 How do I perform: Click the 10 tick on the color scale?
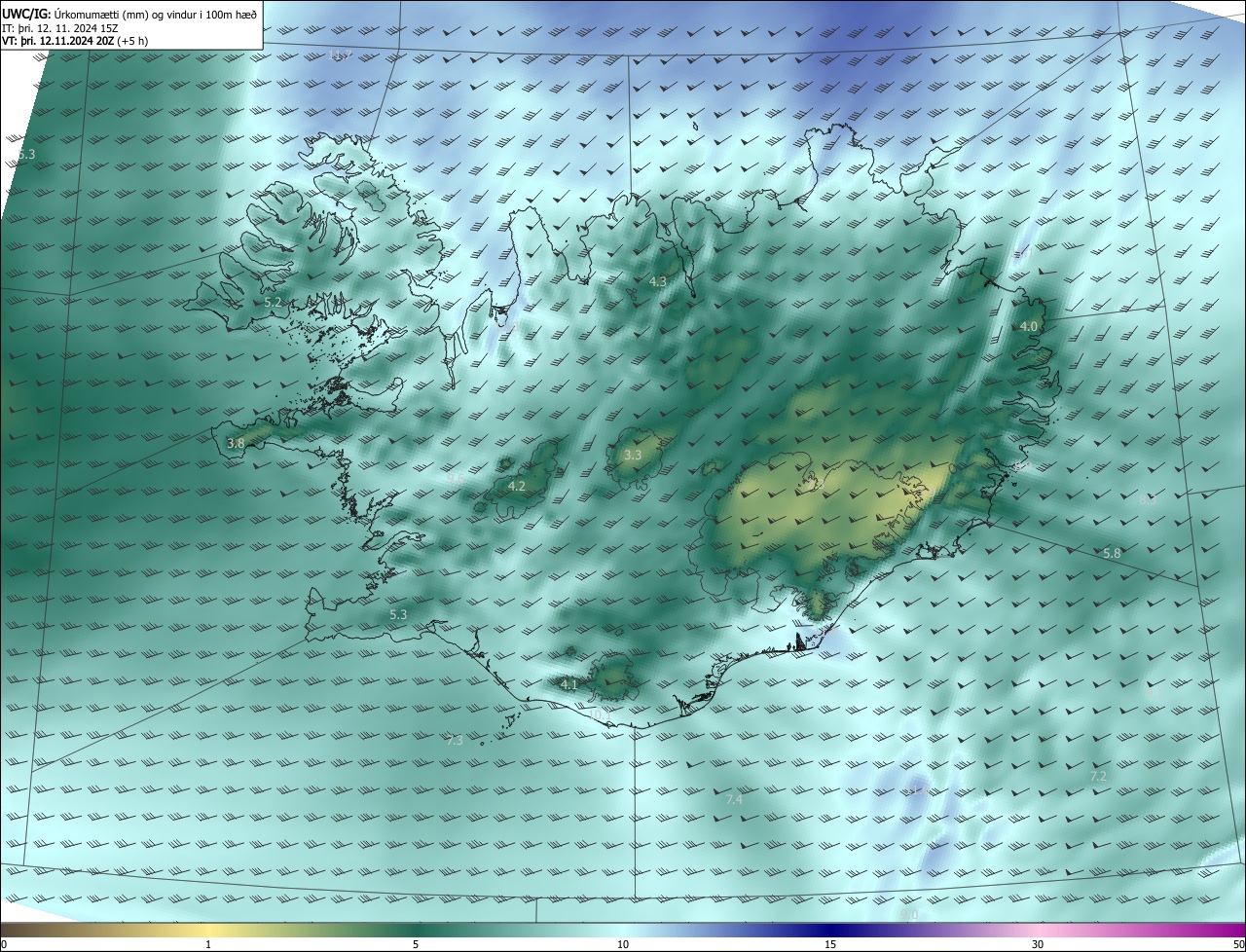point(623,944)
